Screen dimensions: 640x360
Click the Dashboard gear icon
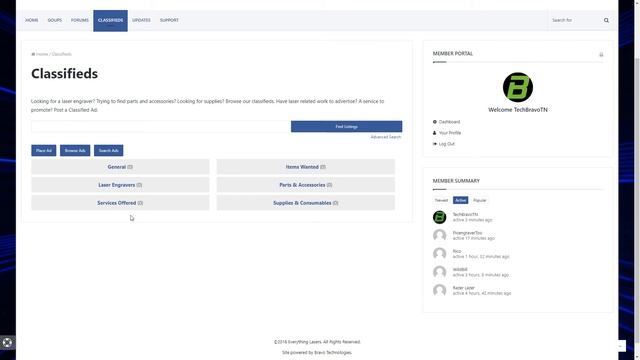[x=435, y=122]
